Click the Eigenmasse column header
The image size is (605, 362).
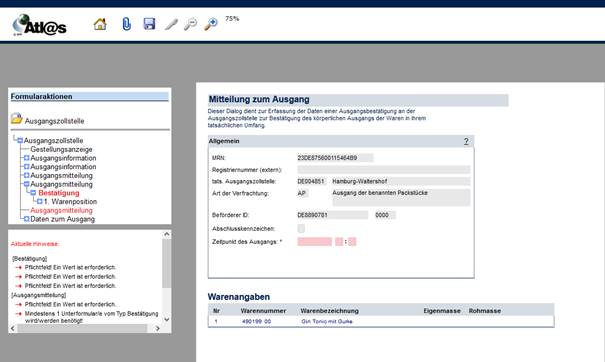[x=442, y=311]
